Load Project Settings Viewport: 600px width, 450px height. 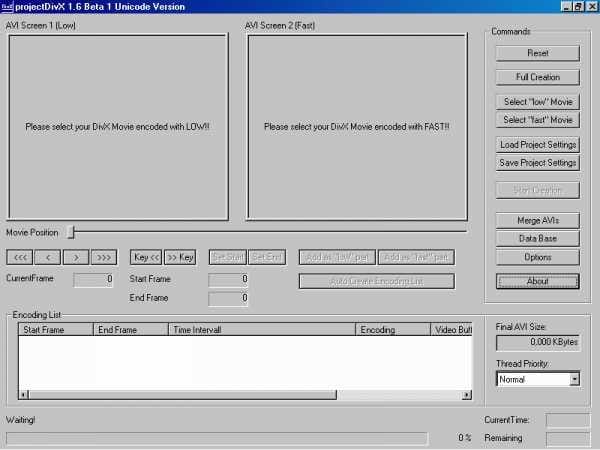pyautogui.click(x=538, y=145)
